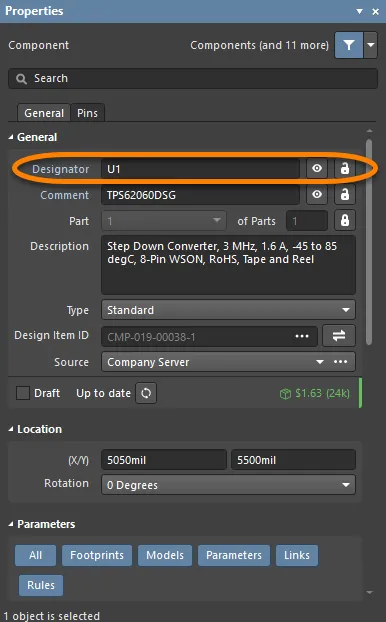Click the green supply chain box icon

coord(285,394)
